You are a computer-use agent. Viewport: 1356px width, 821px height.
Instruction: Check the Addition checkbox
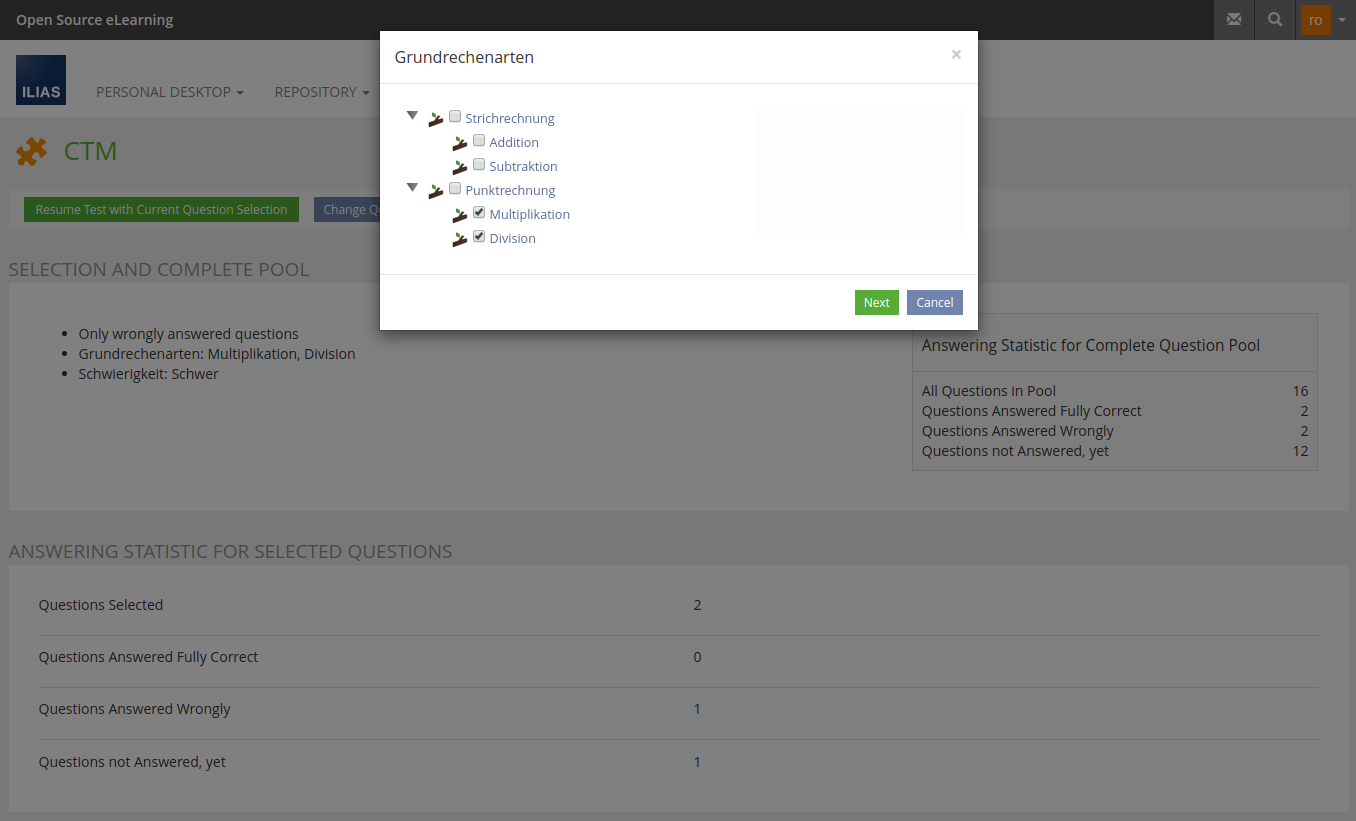[479, 140]
